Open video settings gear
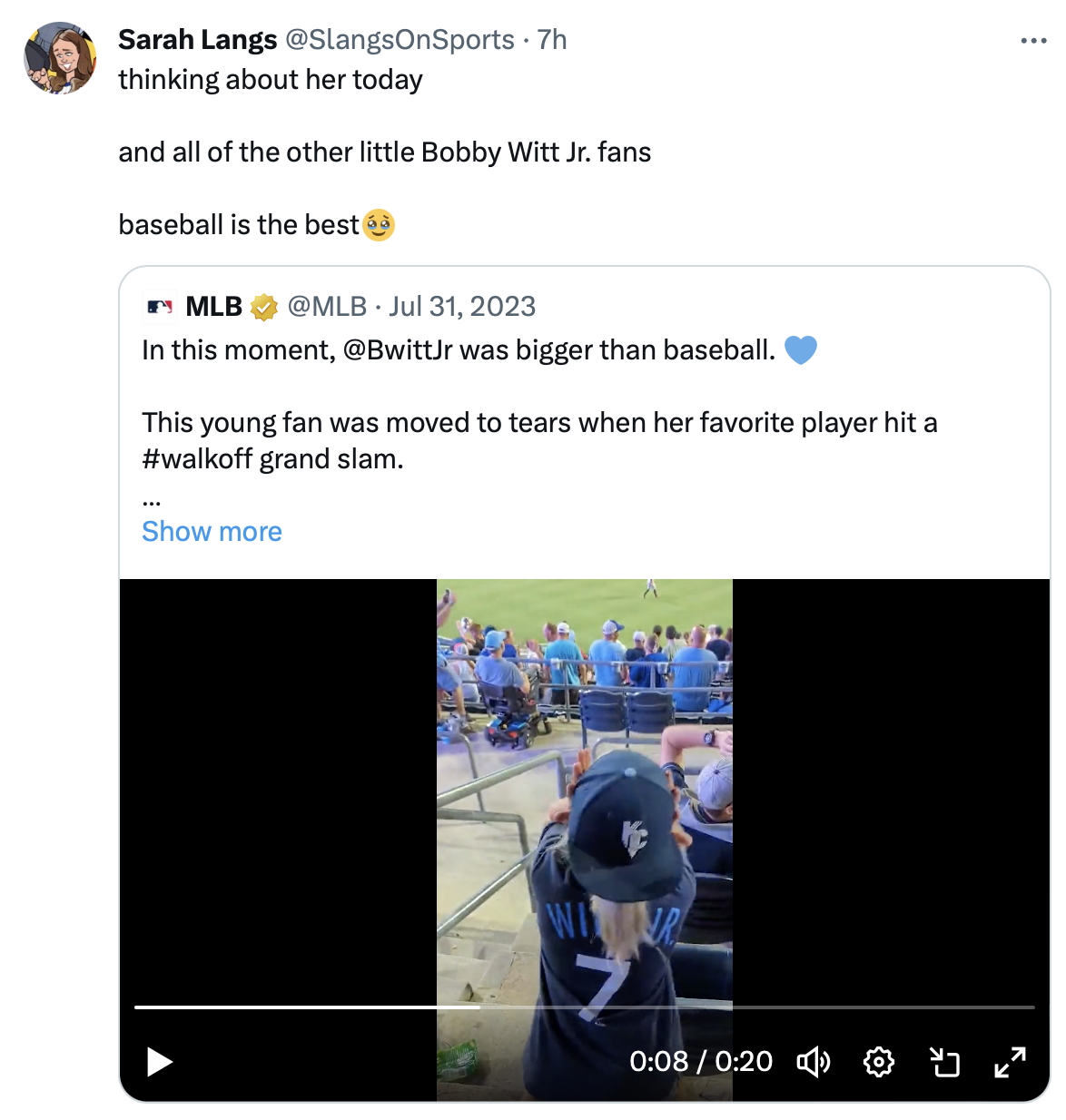The width and height of the screenshot is (1066, 1120). coord(878,1061)
